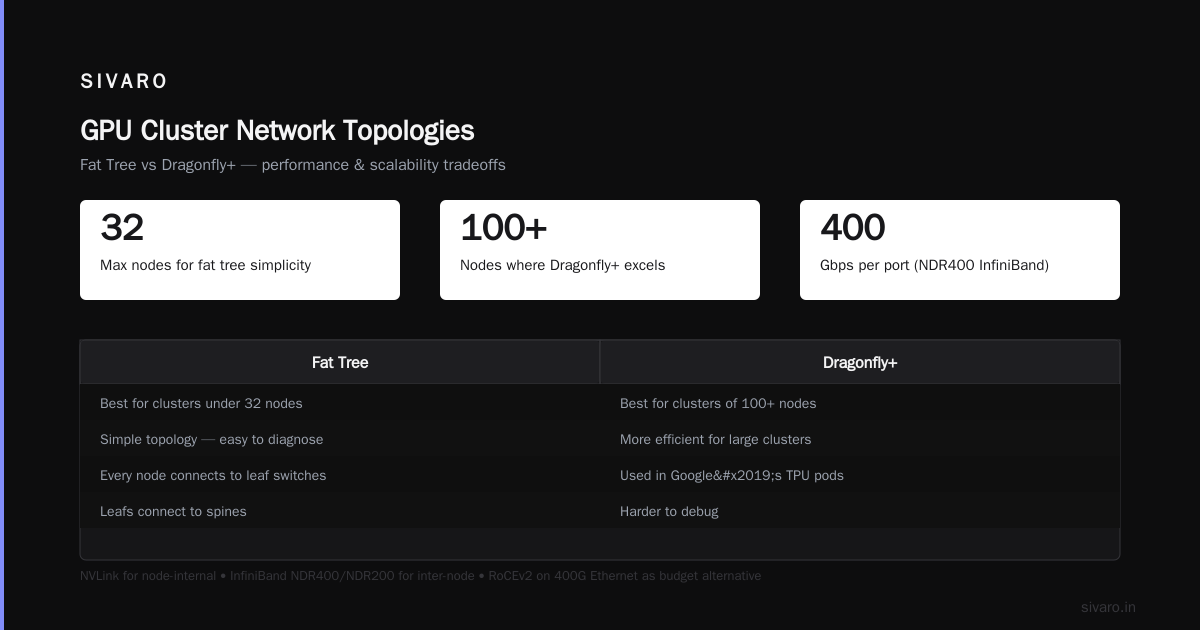Select 'More efficient for large clusters' cell
The width and height of the screenshot is (1200, 630).
860,439
